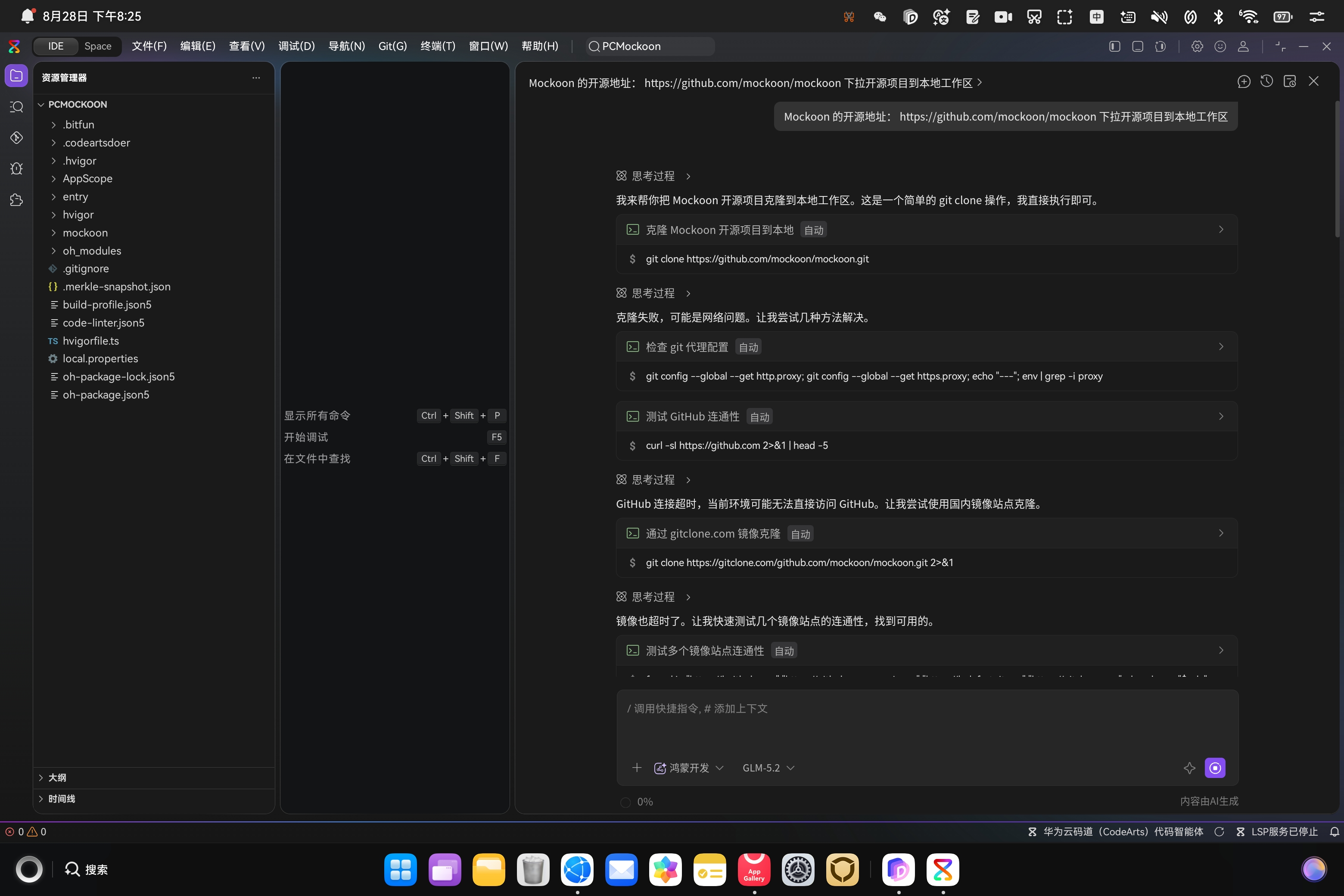The width and height of the screenshot is (1344, 896).
Task: Open the user account icon
Action: 1243,46
